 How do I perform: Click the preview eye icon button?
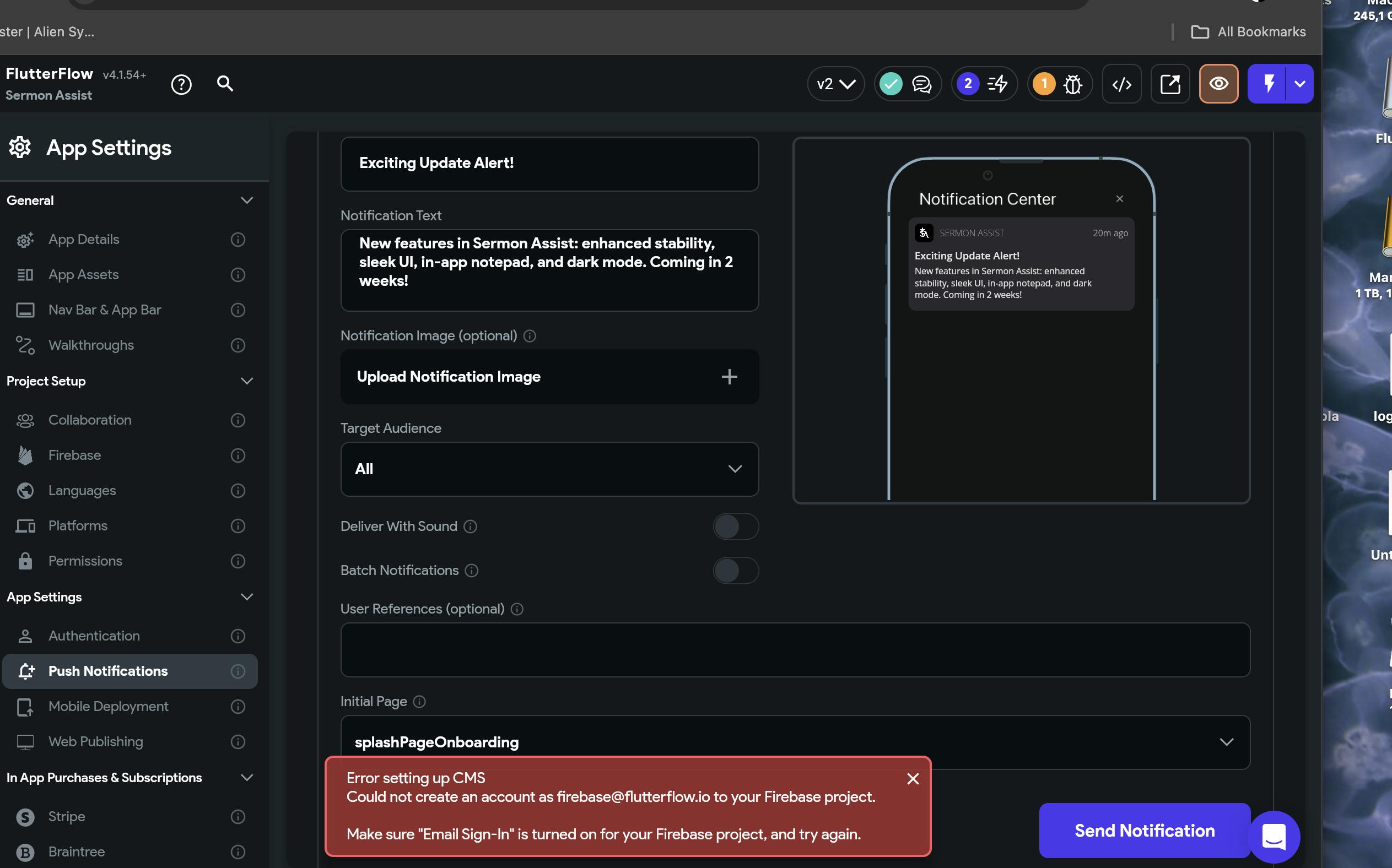coord(1218,84)
